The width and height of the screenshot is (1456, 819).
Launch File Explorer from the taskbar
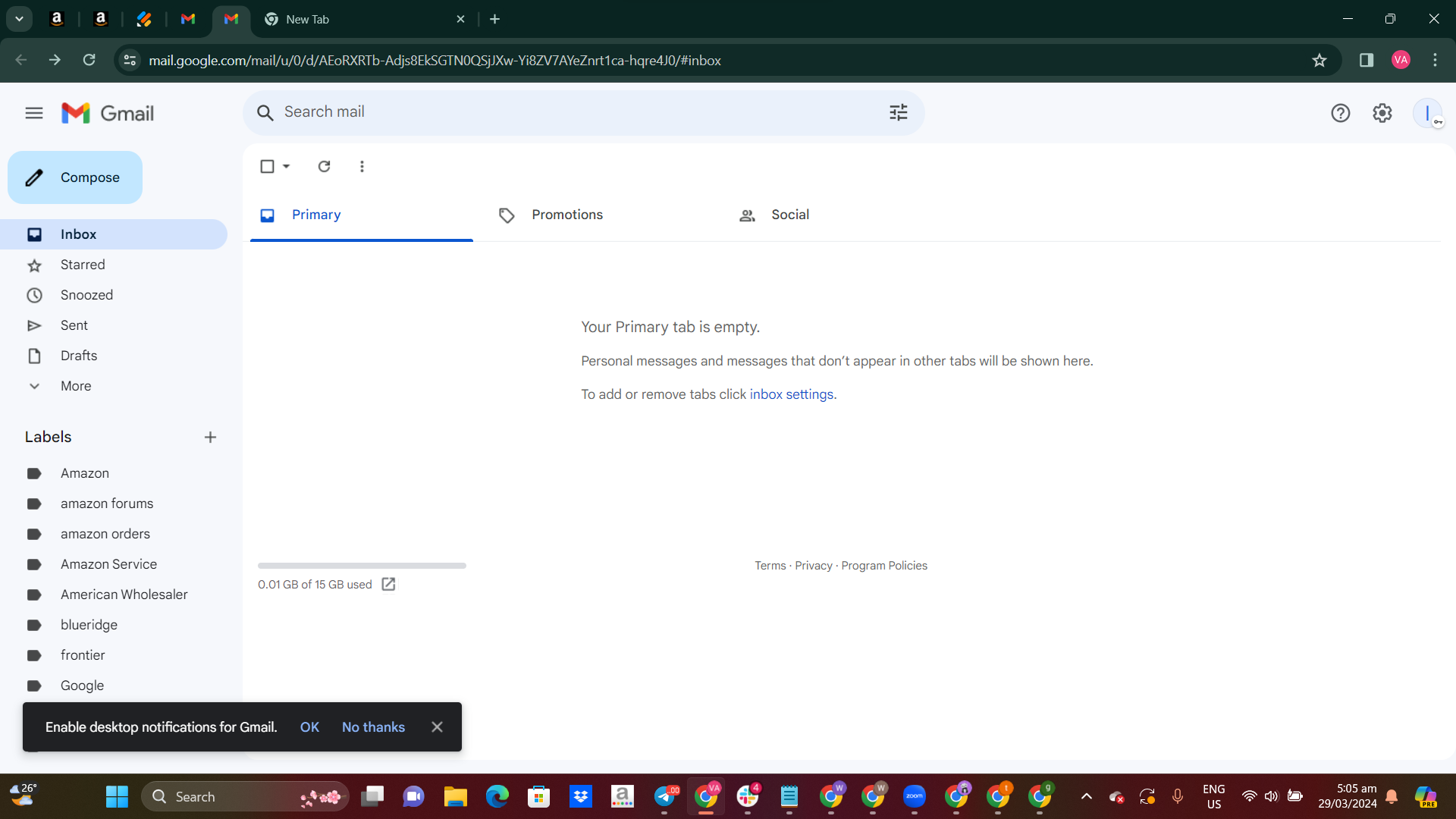[455, 796]
